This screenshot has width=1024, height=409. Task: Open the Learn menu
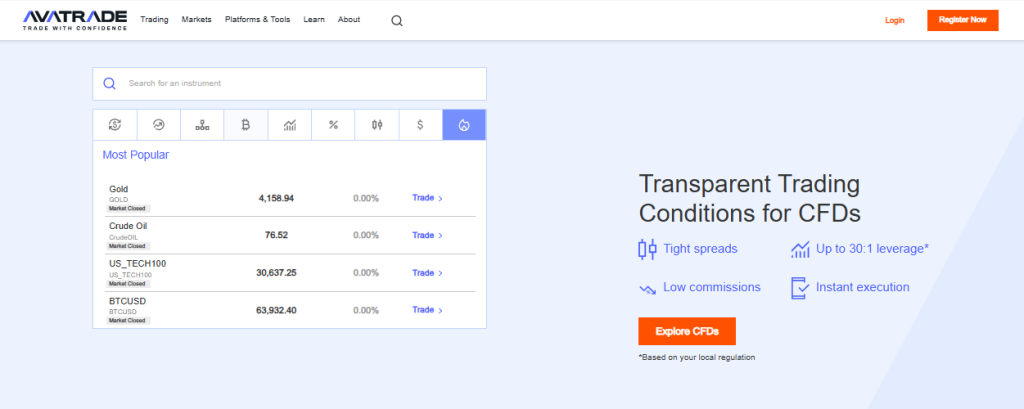click(314, 20)
